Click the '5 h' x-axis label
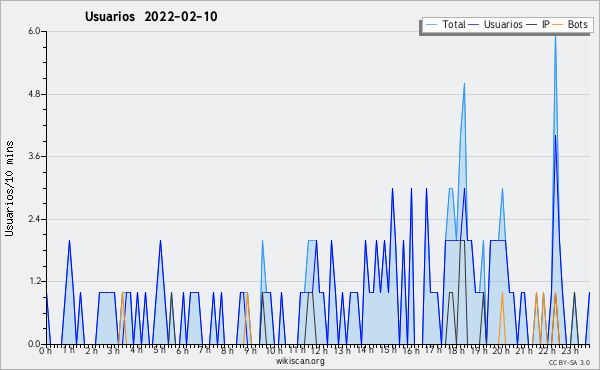600x370 pixels. point(159,350)
